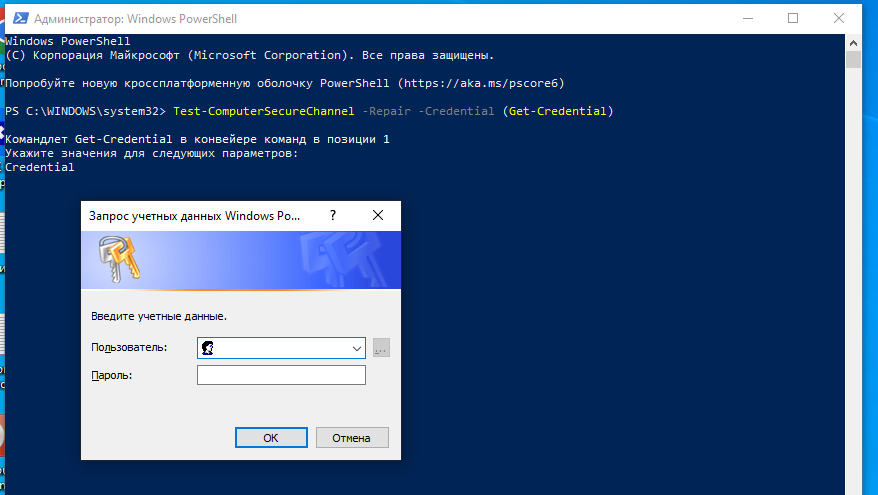Click the https://aka.ms/pscore6 URL text
The image size is (878, 495).
point(481,83)
